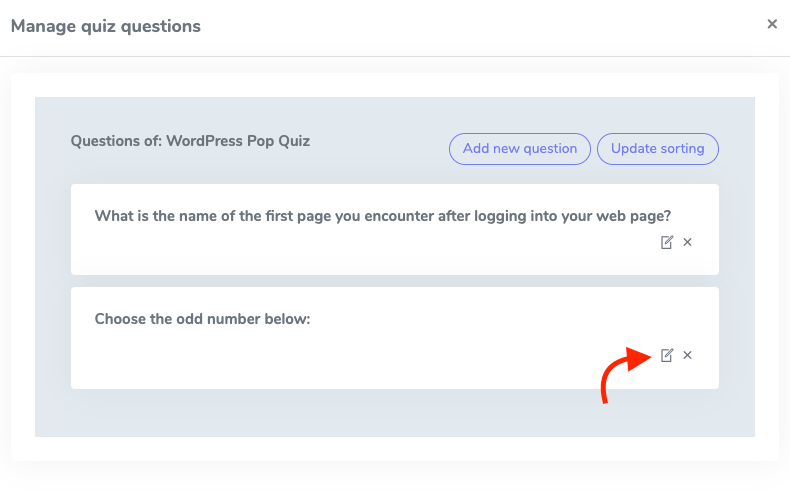Click the 'Questions of:' label text

[x=115, y=141]
